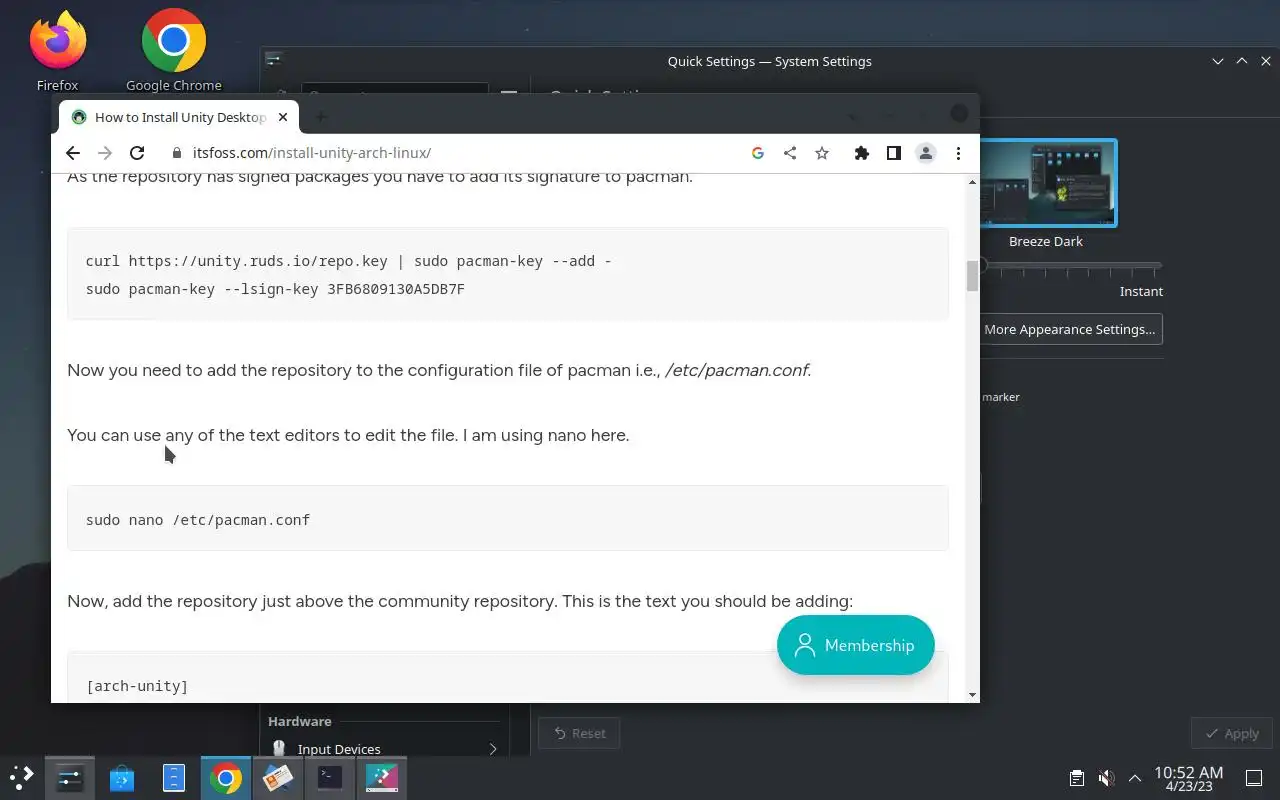The image size is (1280, 800).
Task: Switch to System Settings in the taskbar
Action: click(70, 777)
